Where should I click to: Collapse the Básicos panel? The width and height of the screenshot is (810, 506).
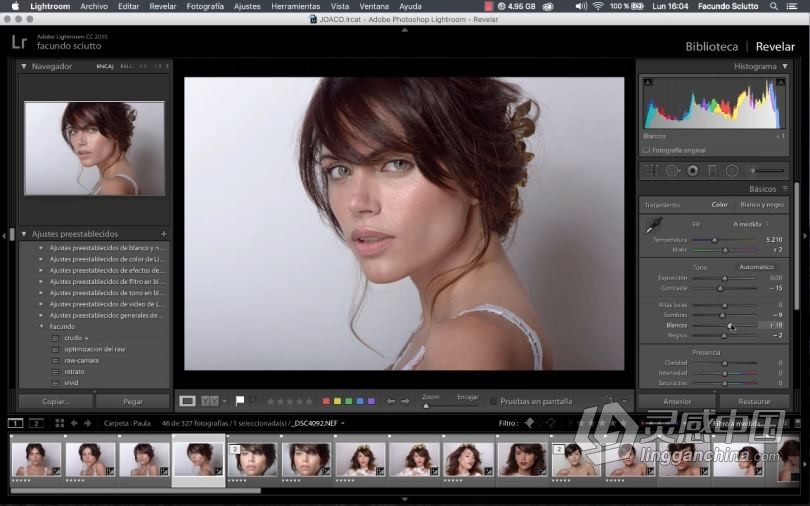point(785,189)
